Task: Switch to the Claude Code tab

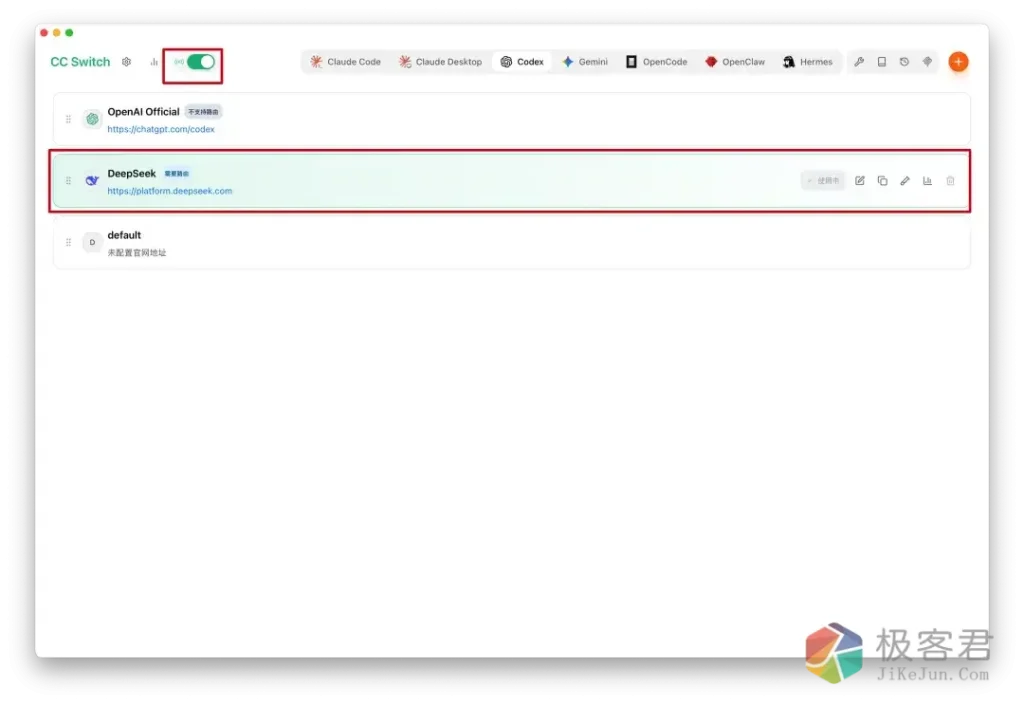Action: pyautogui.click(x=345, y=61)
